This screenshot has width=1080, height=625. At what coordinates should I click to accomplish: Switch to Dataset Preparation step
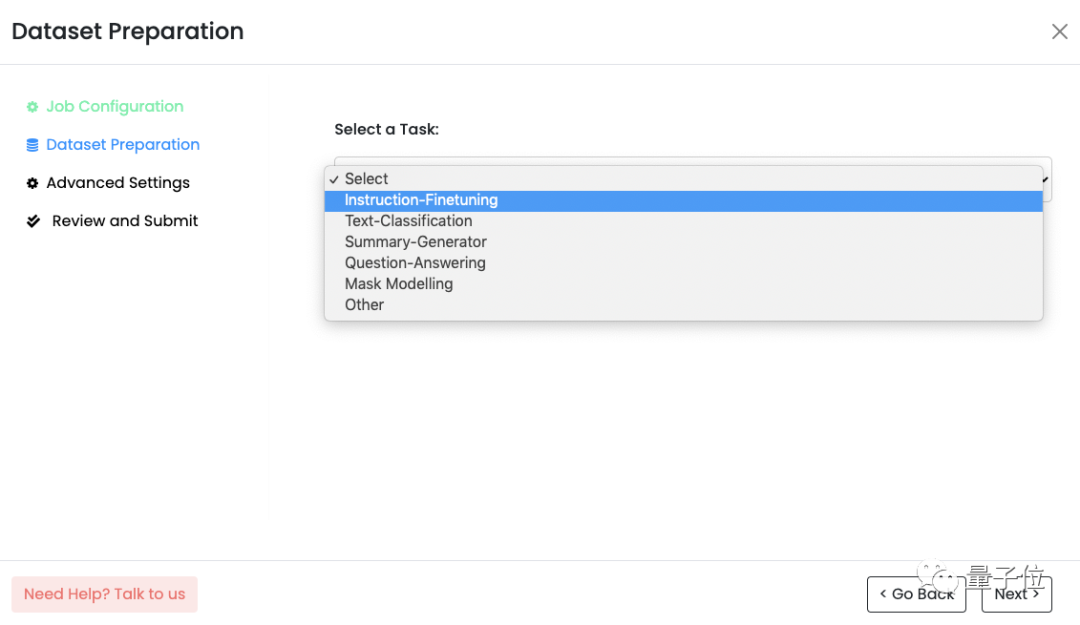coord(122,145)
